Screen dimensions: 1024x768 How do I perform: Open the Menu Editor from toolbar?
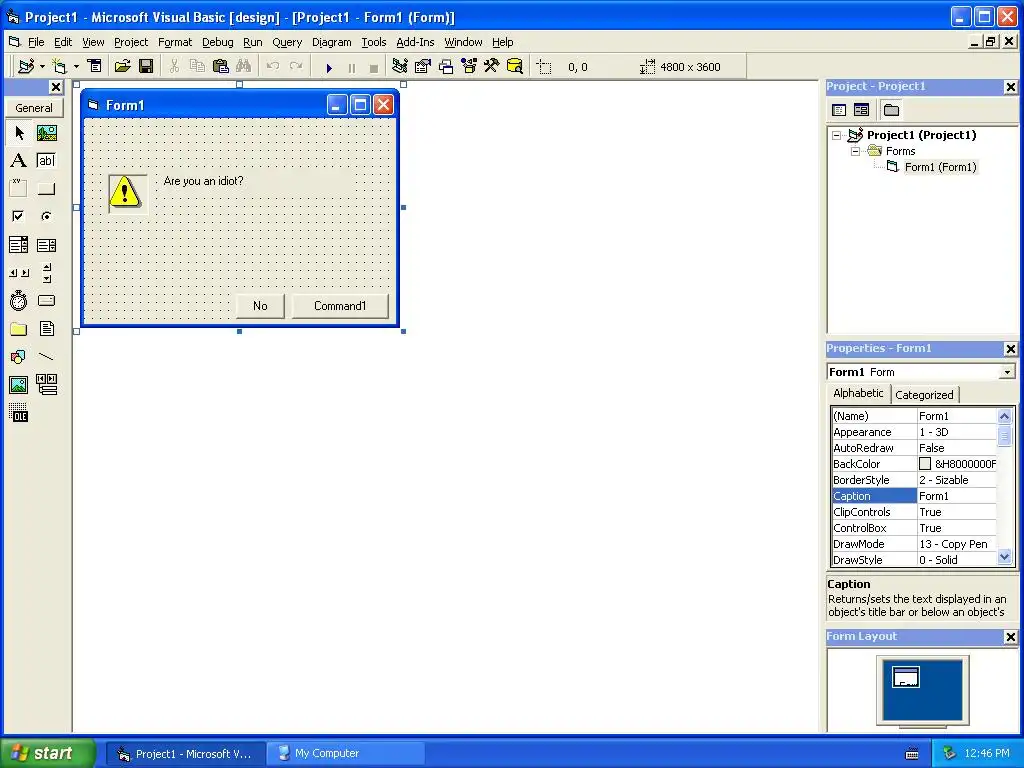point(95,66)
